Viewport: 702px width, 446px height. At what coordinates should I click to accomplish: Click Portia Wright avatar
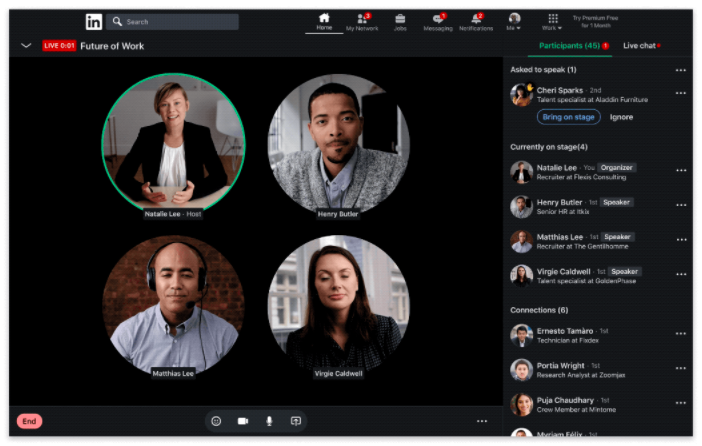522,370
